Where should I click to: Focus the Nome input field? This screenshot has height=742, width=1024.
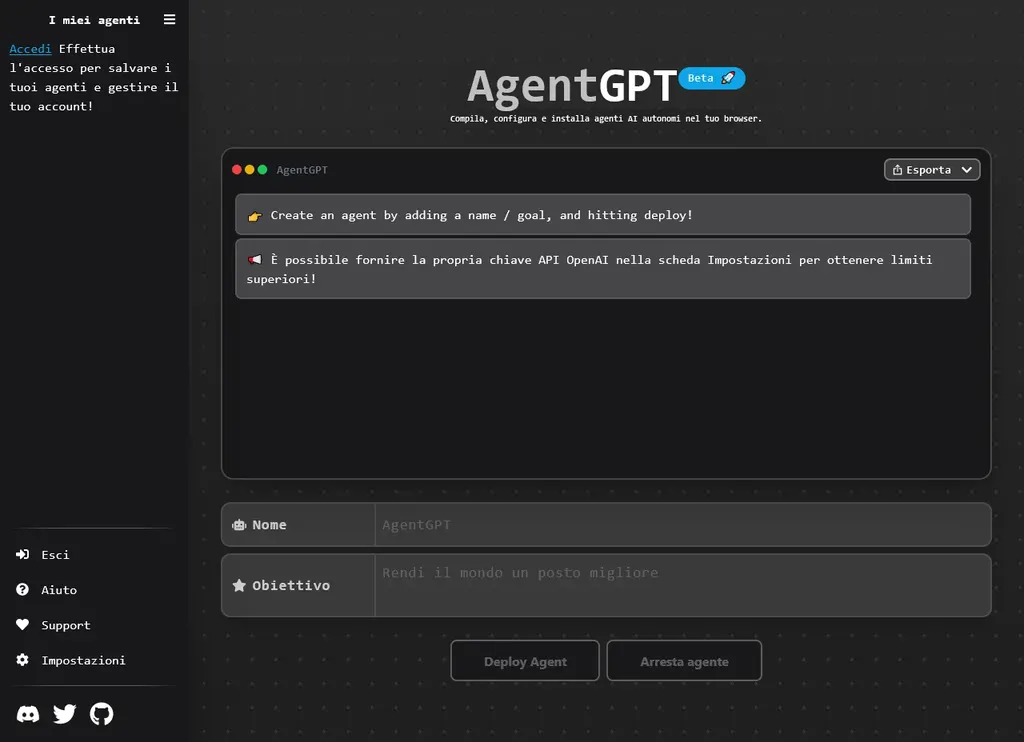pyautogui.click(x=682, y=525)
